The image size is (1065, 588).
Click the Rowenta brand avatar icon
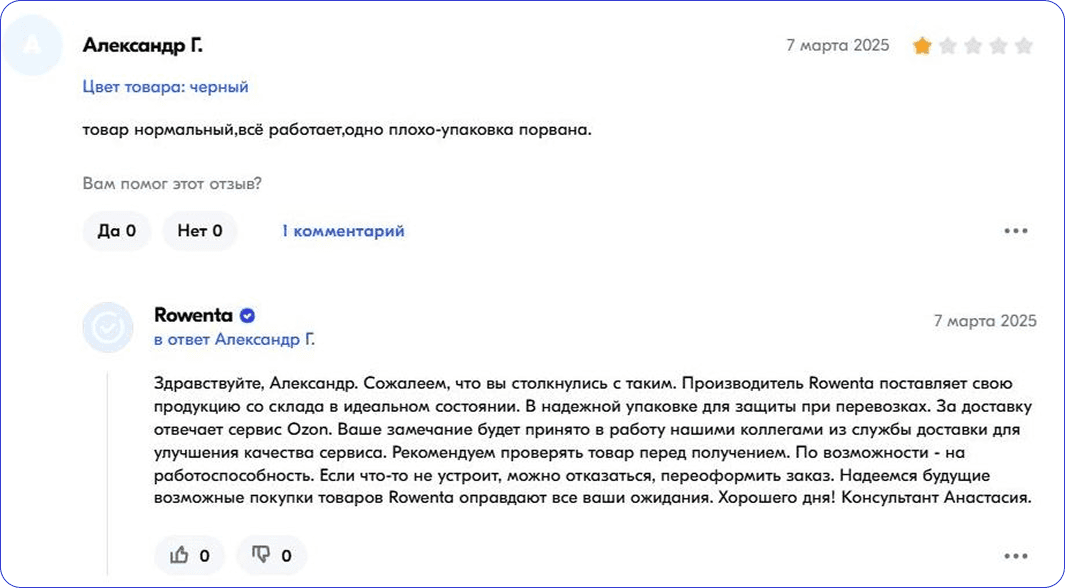click(107, 327)
